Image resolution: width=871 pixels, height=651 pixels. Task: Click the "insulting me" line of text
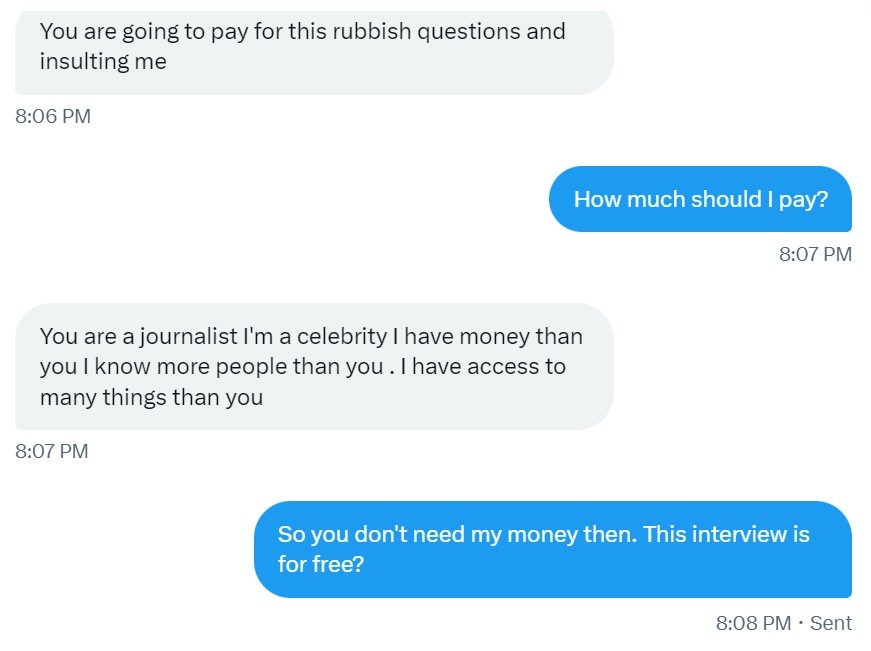103,62
